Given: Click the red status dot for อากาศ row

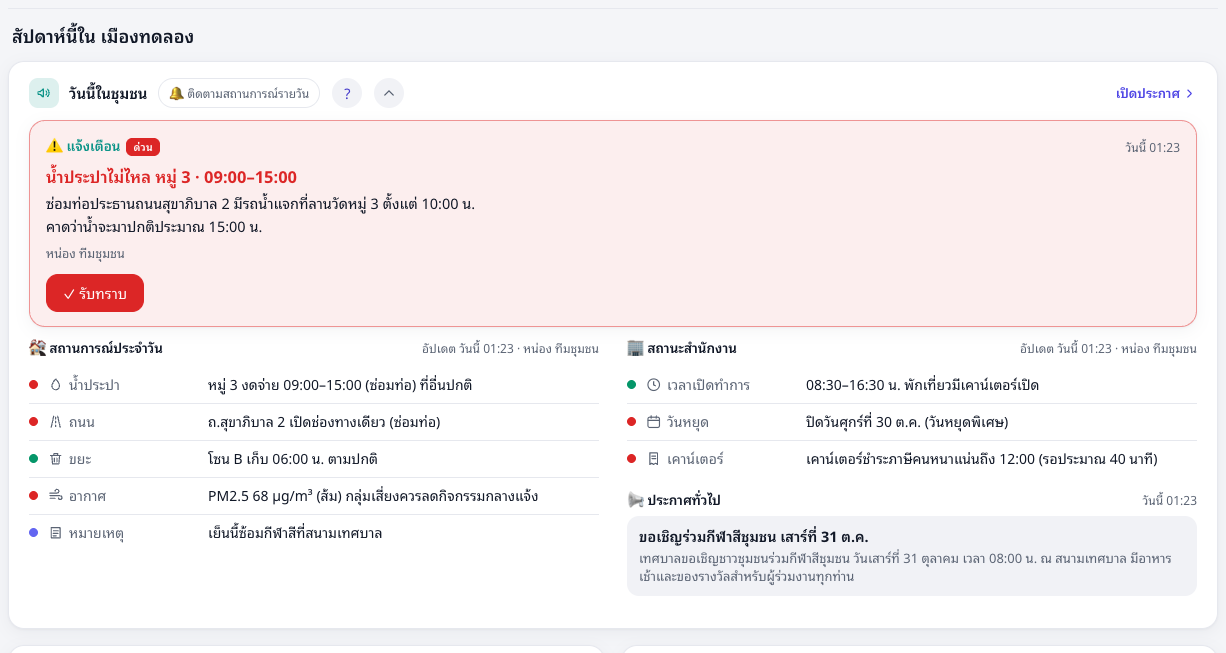Looking at the screenshot, I should point(33,496).
